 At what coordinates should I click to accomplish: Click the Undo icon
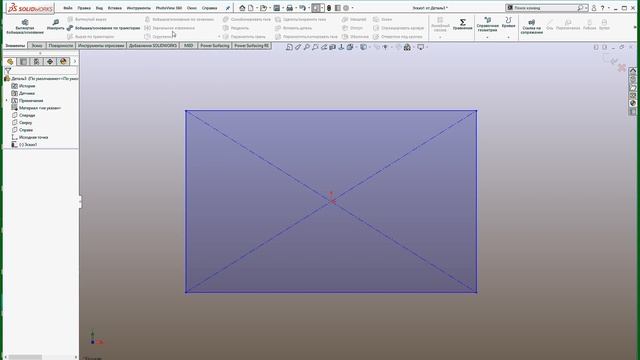302,8
